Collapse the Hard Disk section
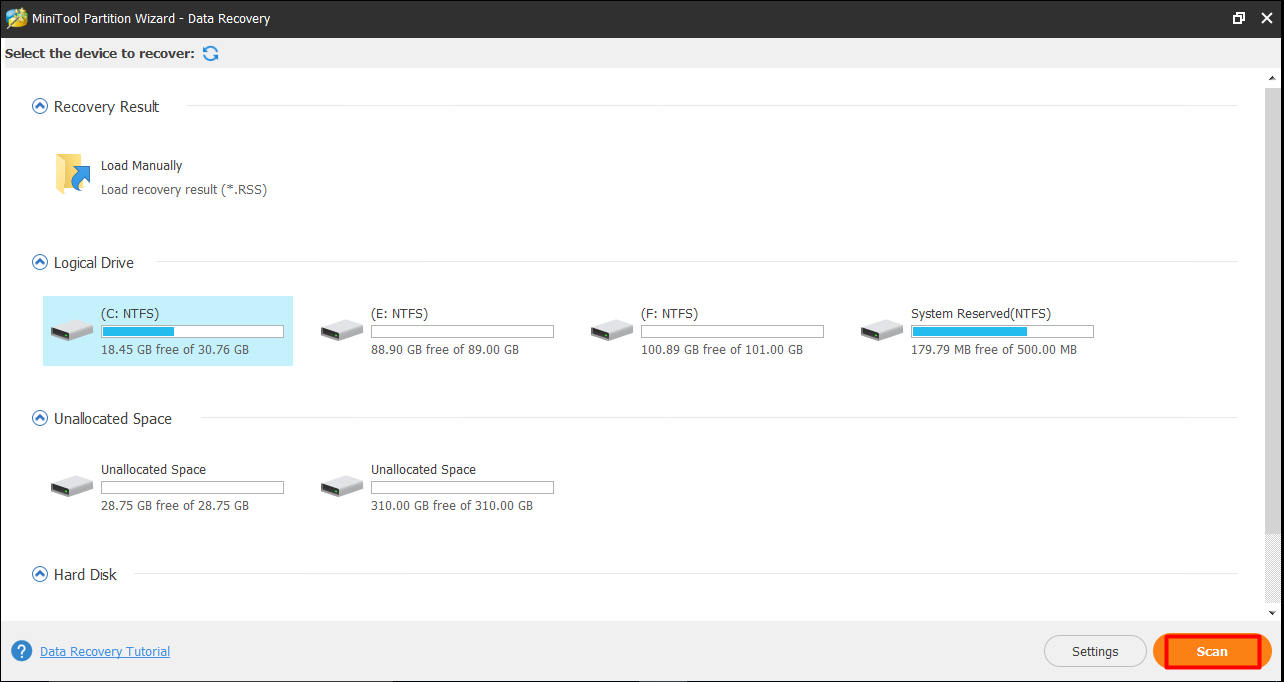Viewport: 1284px width, 682px height. (40, 574)
